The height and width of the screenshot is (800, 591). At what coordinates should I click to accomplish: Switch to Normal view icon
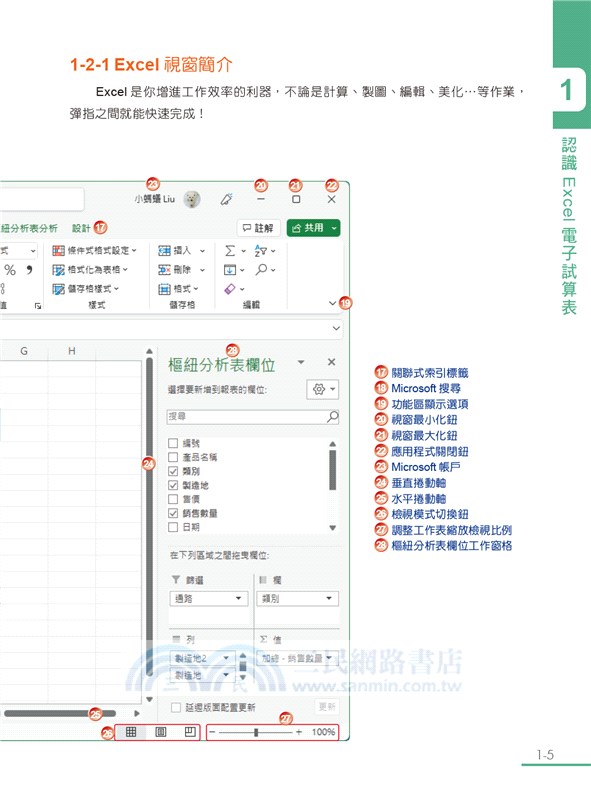click(x=131, y=732)
